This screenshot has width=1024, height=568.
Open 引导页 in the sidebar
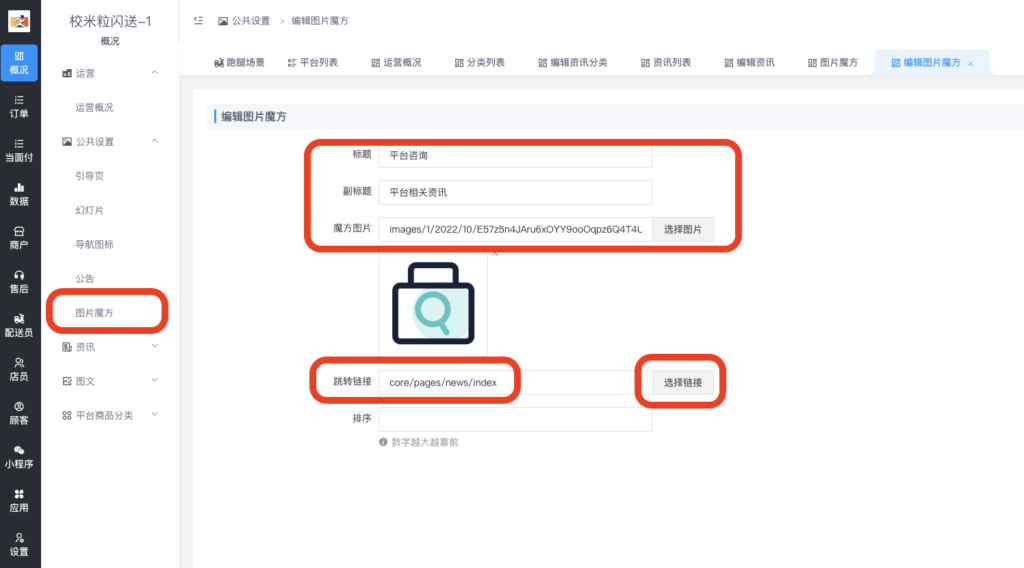tap(89, 176)
